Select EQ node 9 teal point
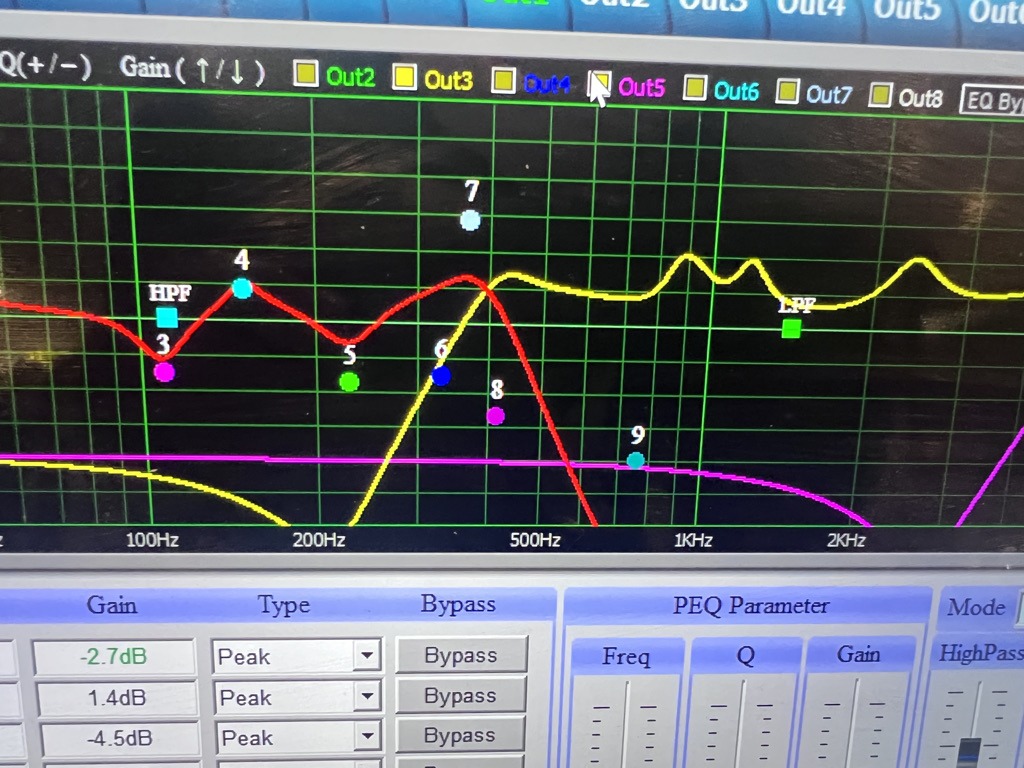1024x768 pixels. (x=635, y=460)
